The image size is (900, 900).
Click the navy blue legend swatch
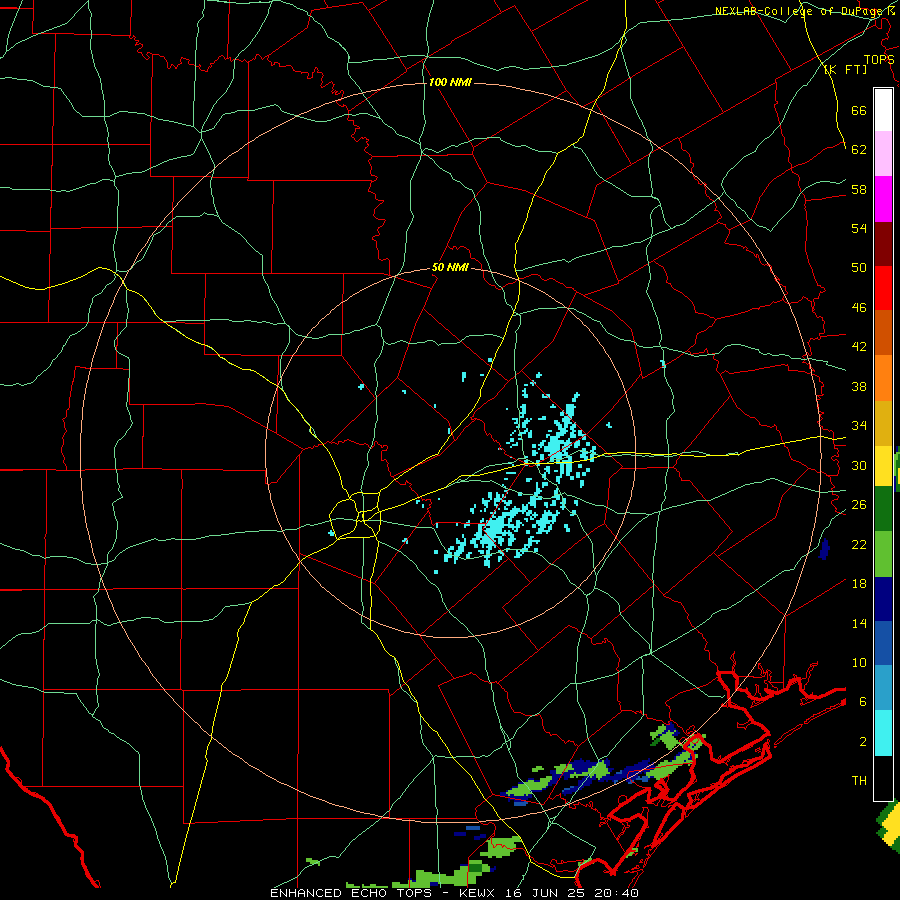pos(883,599)
